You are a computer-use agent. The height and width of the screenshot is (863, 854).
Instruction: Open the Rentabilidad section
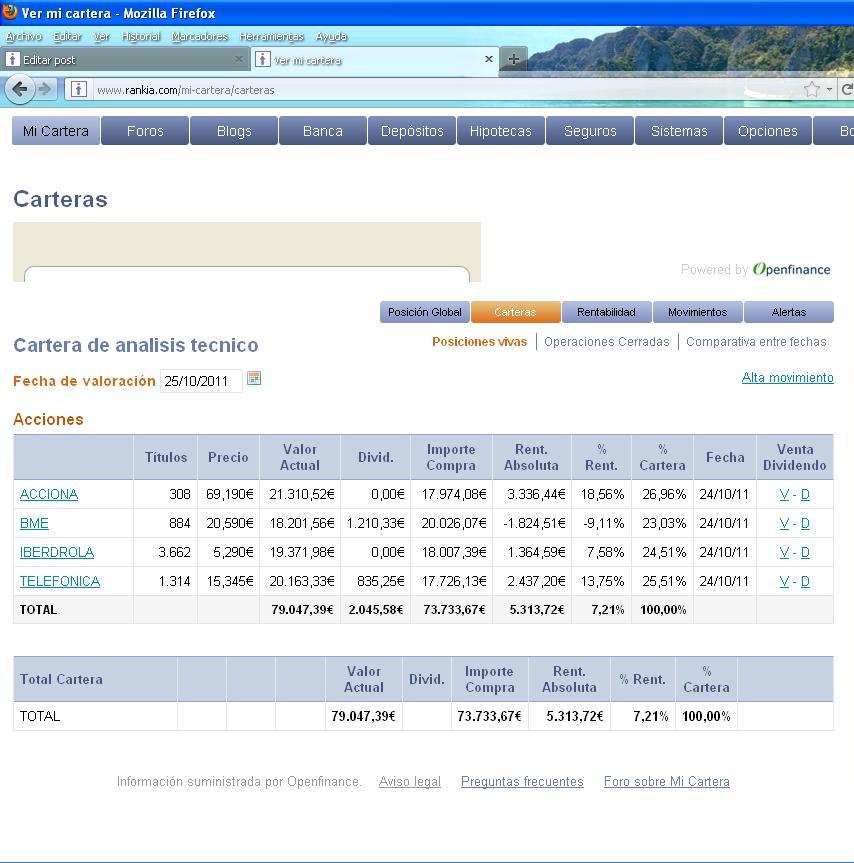click(x=606, y=312)
